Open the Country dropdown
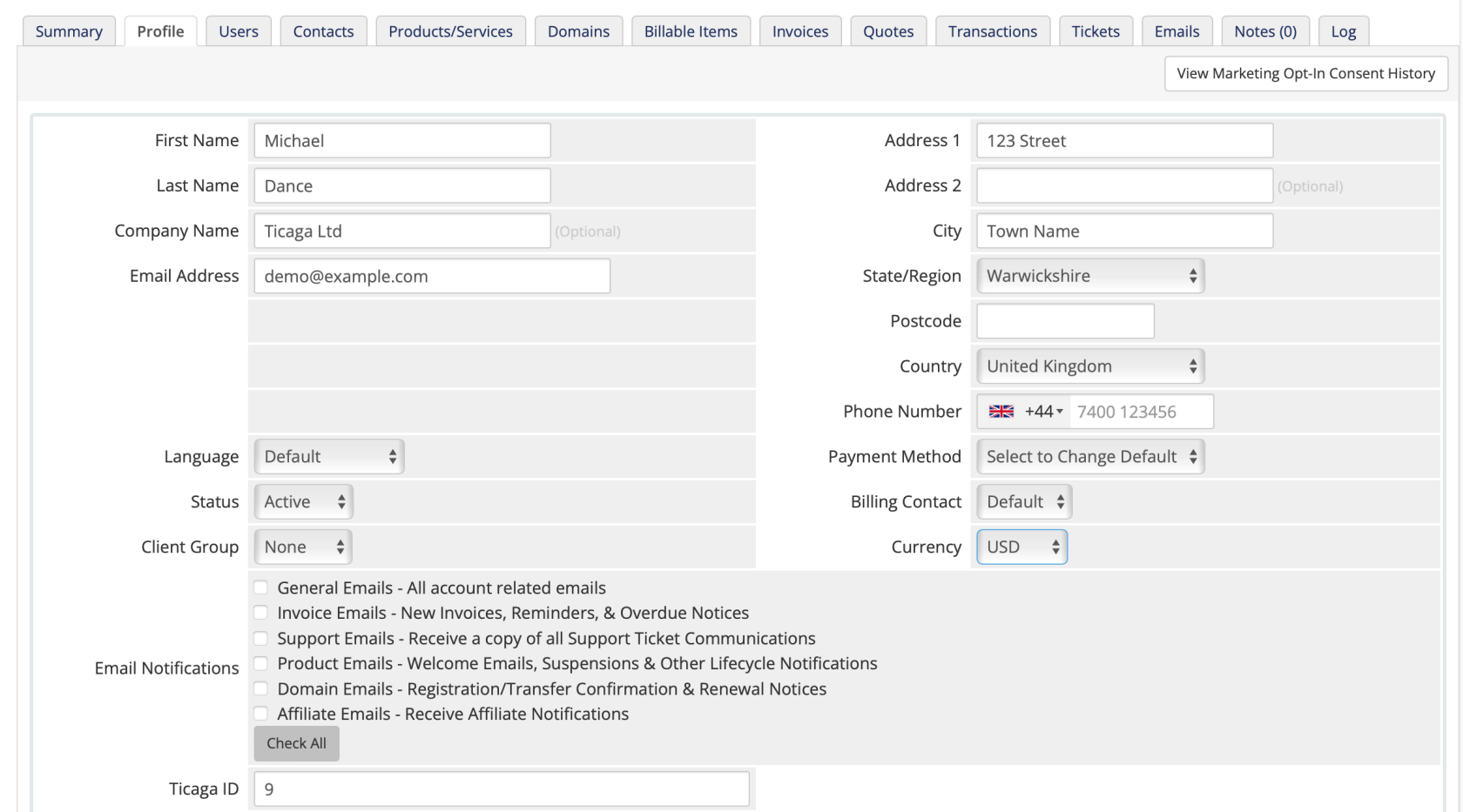 [1089, 366]
